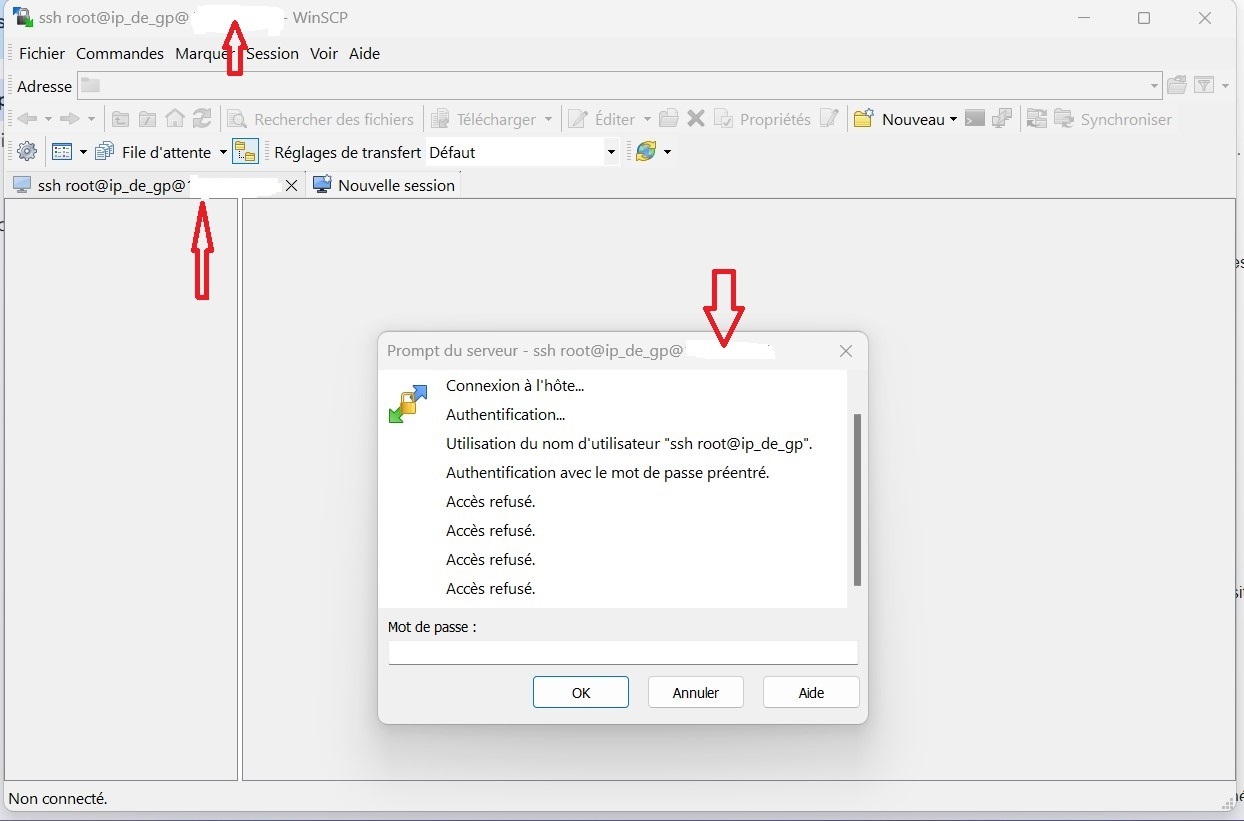Close the Prompt du serveur dialog
This screenshot has height=821, width=1244.
point(846,351)
